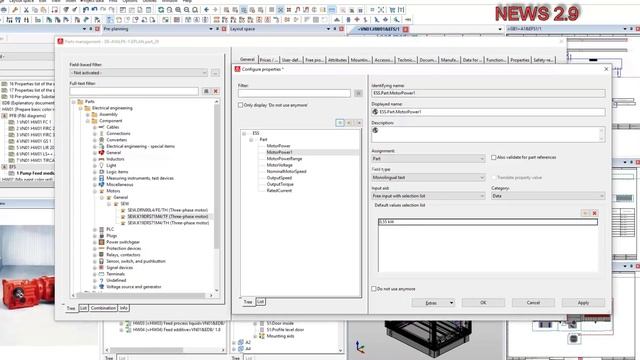This screenshot has height=360, width=640.
Task: Open the Assignment dropdown showing Part
Action: (x=429, y=158)
